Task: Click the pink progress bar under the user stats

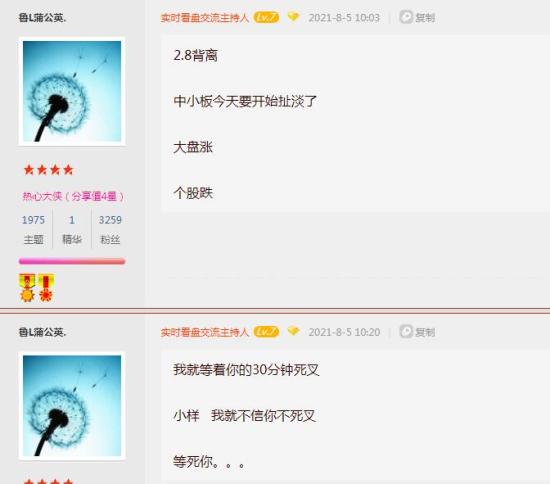Action: point(72,261)
